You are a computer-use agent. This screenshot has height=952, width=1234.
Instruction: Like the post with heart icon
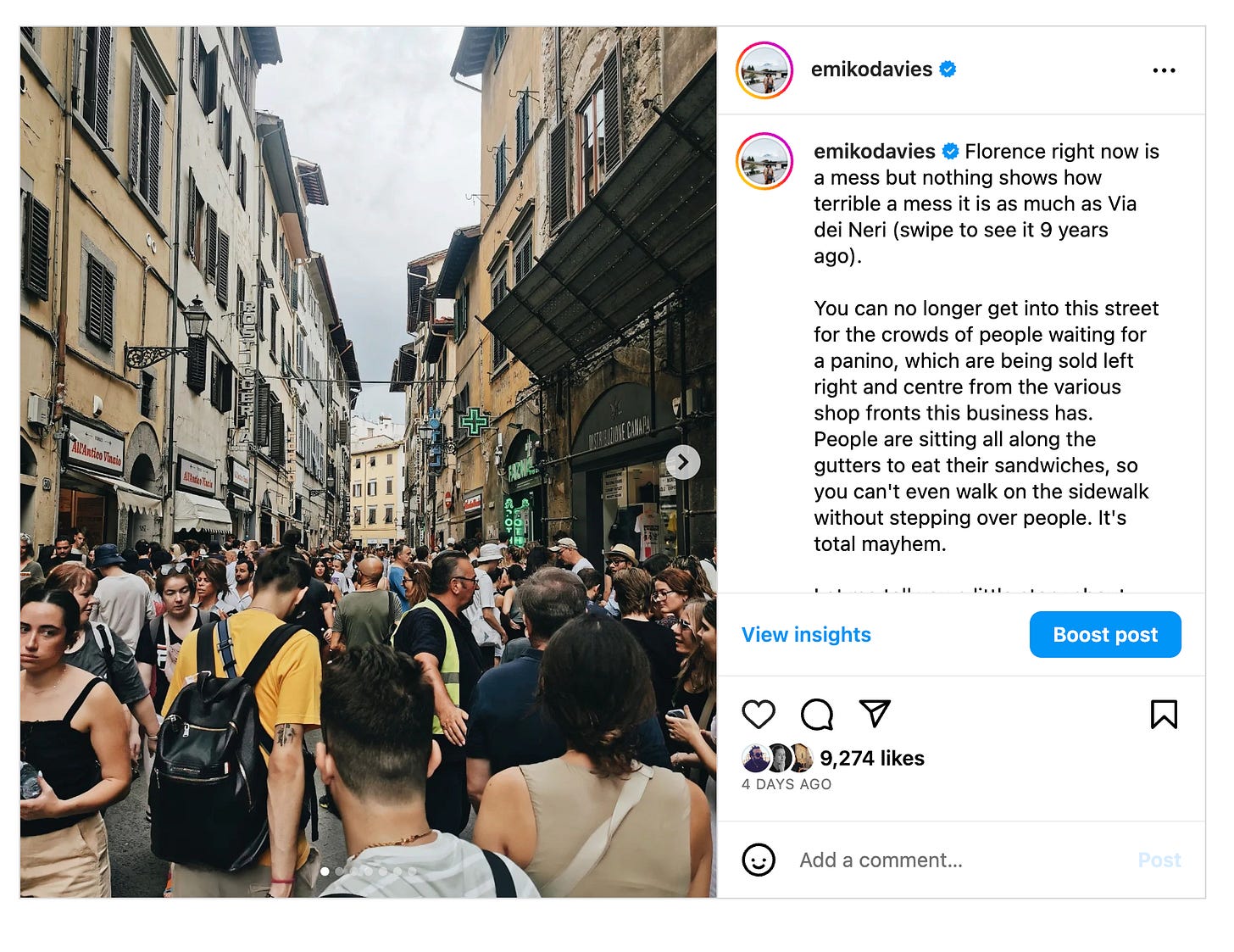(759, 715)
